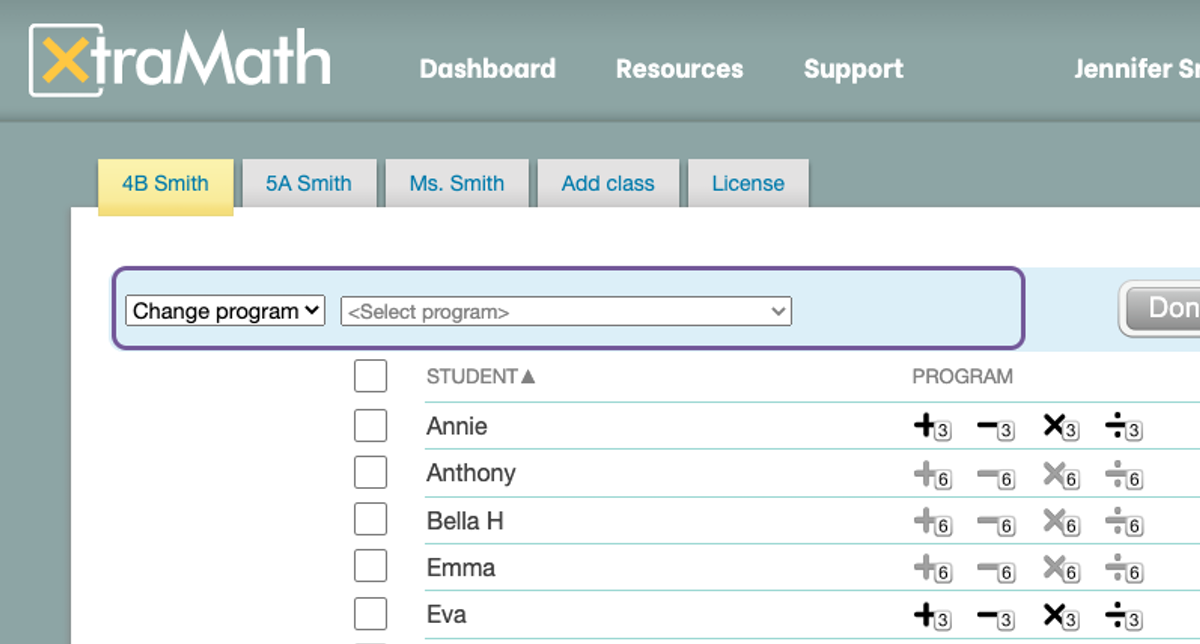Screen dimensions: 1200x644
Task: Switch to the 5A Smith class tab
Action: click(x=308, y=184)
